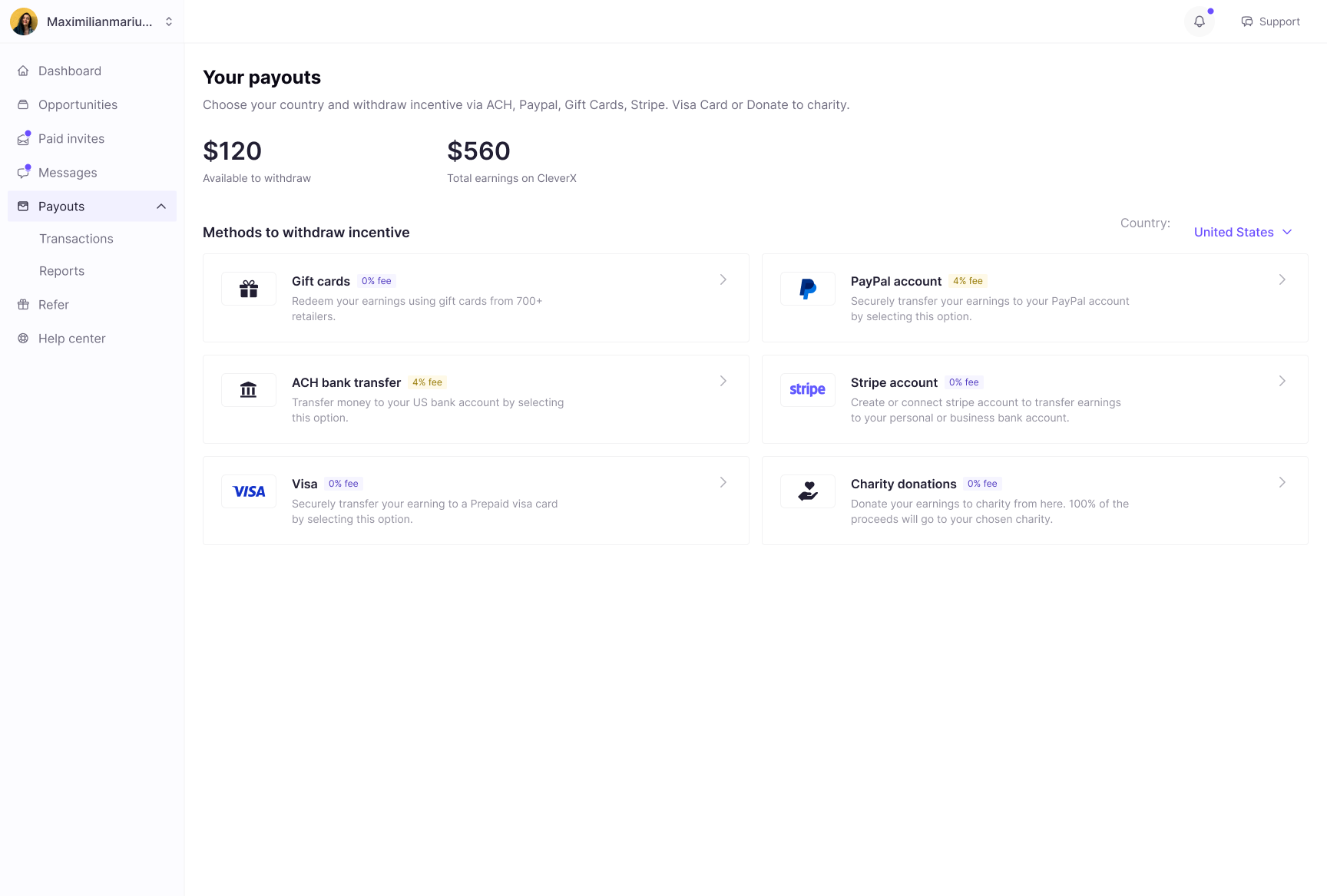Click the Gift cards gift box icon
This screenshot has width=1327, height=896.
click(249, 289)
